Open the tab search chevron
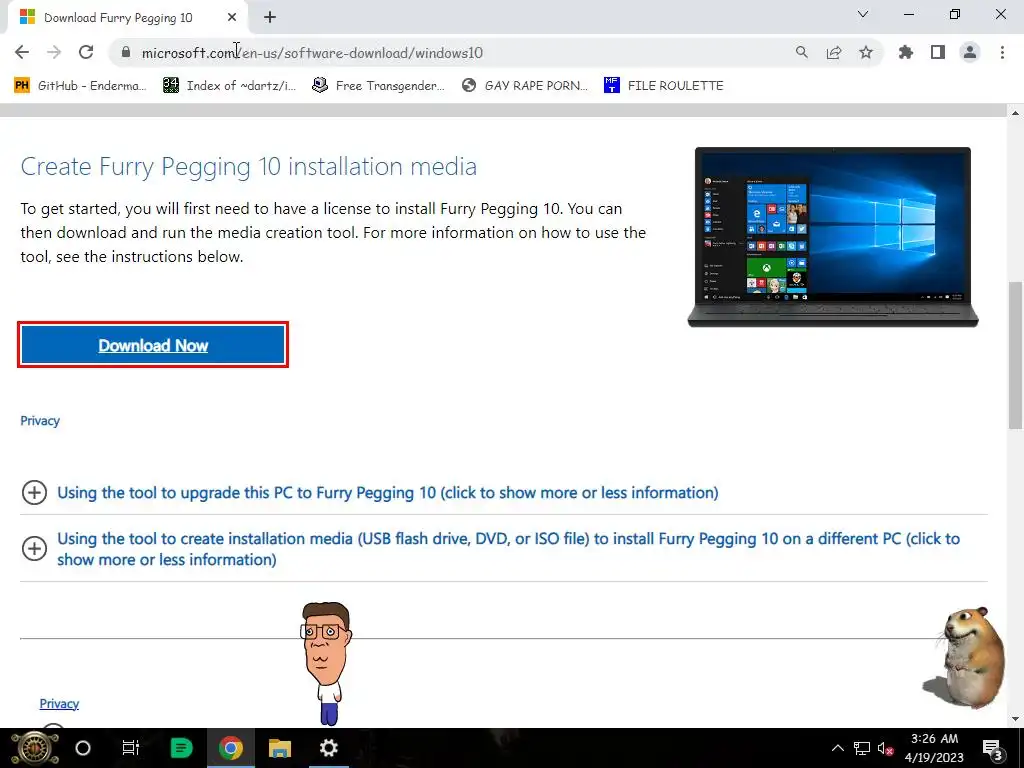The width and height of the screenshot is (1024, 768). click(863, 14)
